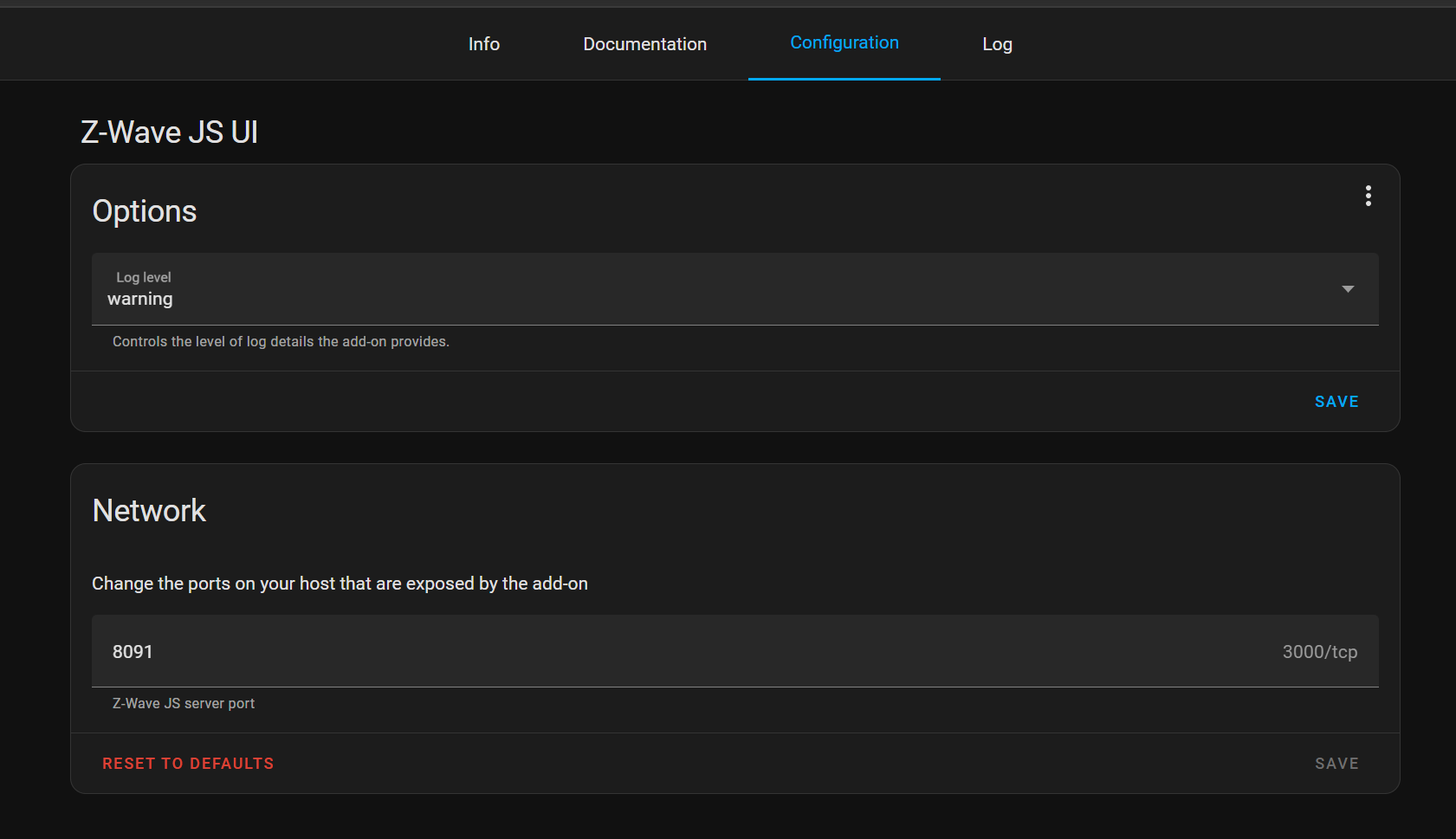Expand the Log level dropdown arrow

pos(1348,289)
